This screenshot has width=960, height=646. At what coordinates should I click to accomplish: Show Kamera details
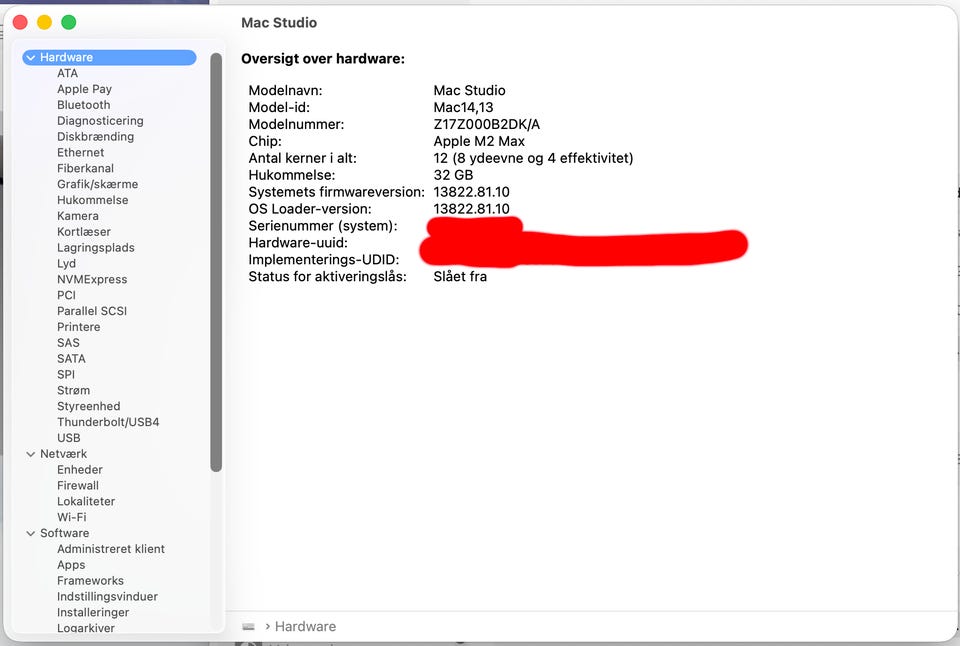78,216
